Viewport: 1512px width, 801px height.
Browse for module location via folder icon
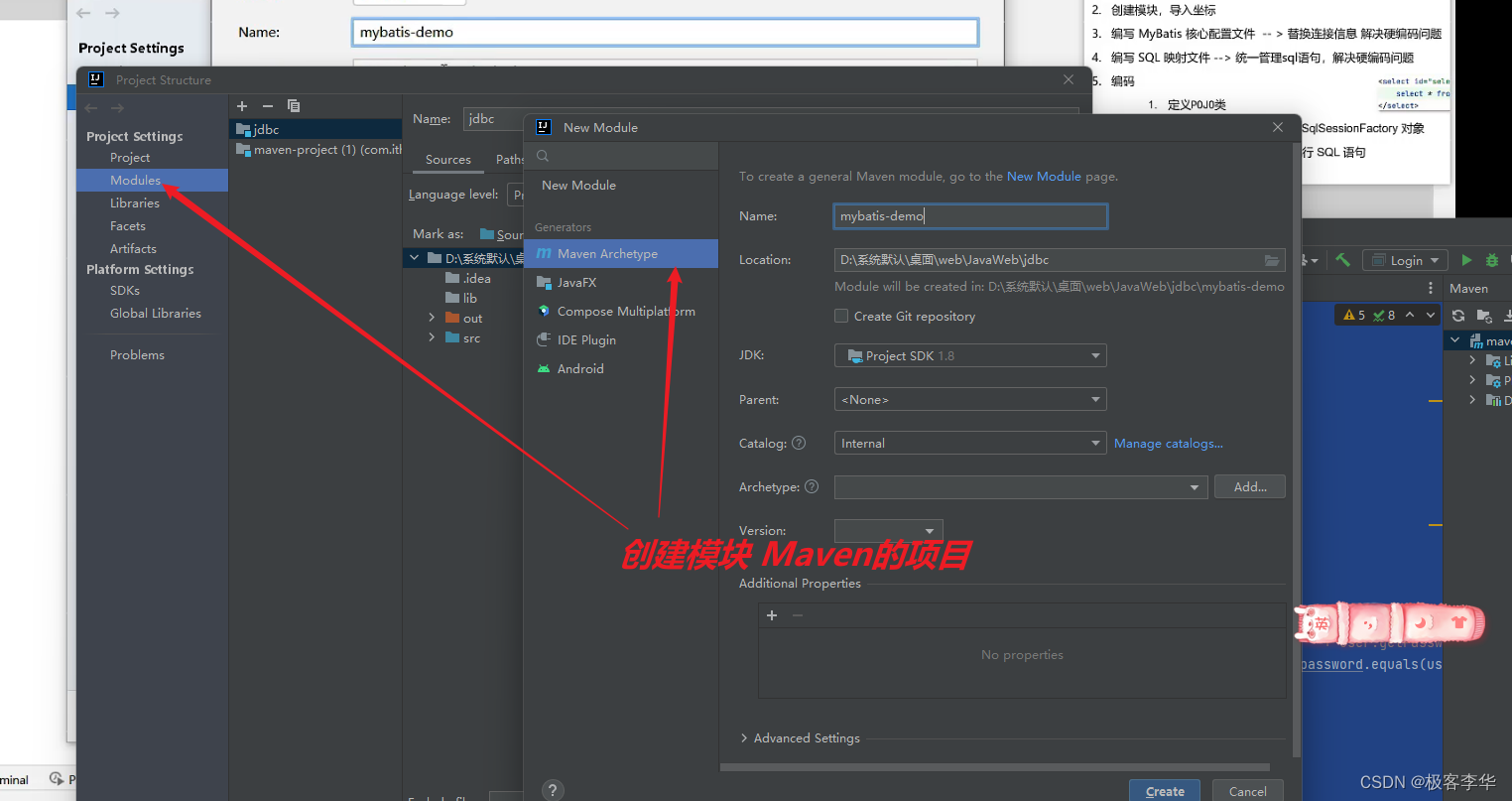(1272, 260)
